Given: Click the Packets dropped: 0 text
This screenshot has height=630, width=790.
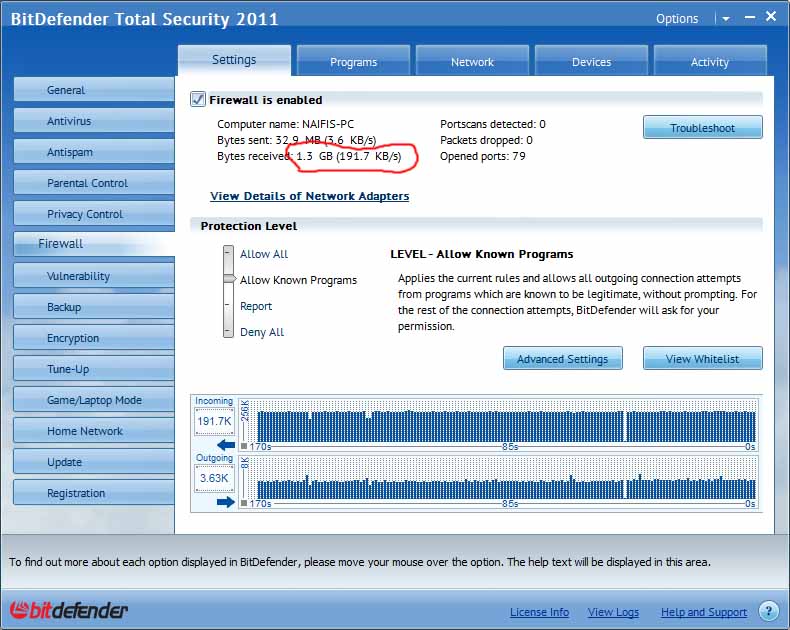Looking at the screenshot, I should tap(486, 140).
